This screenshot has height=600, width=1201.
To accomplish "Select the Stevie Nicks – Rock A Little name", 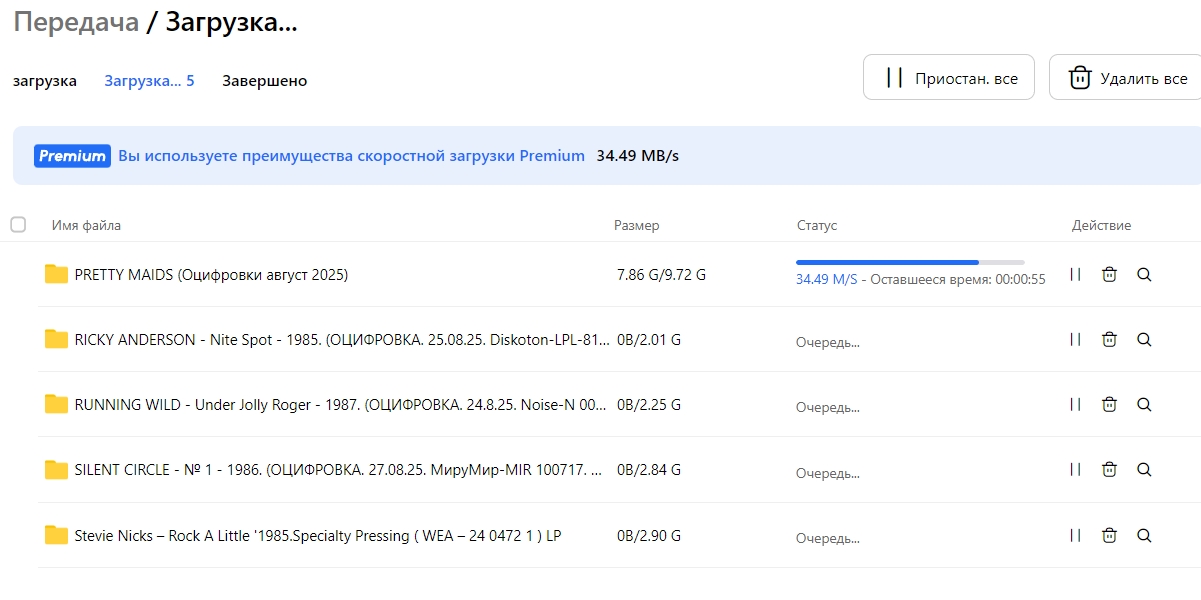I will click(x=318, y=535).
